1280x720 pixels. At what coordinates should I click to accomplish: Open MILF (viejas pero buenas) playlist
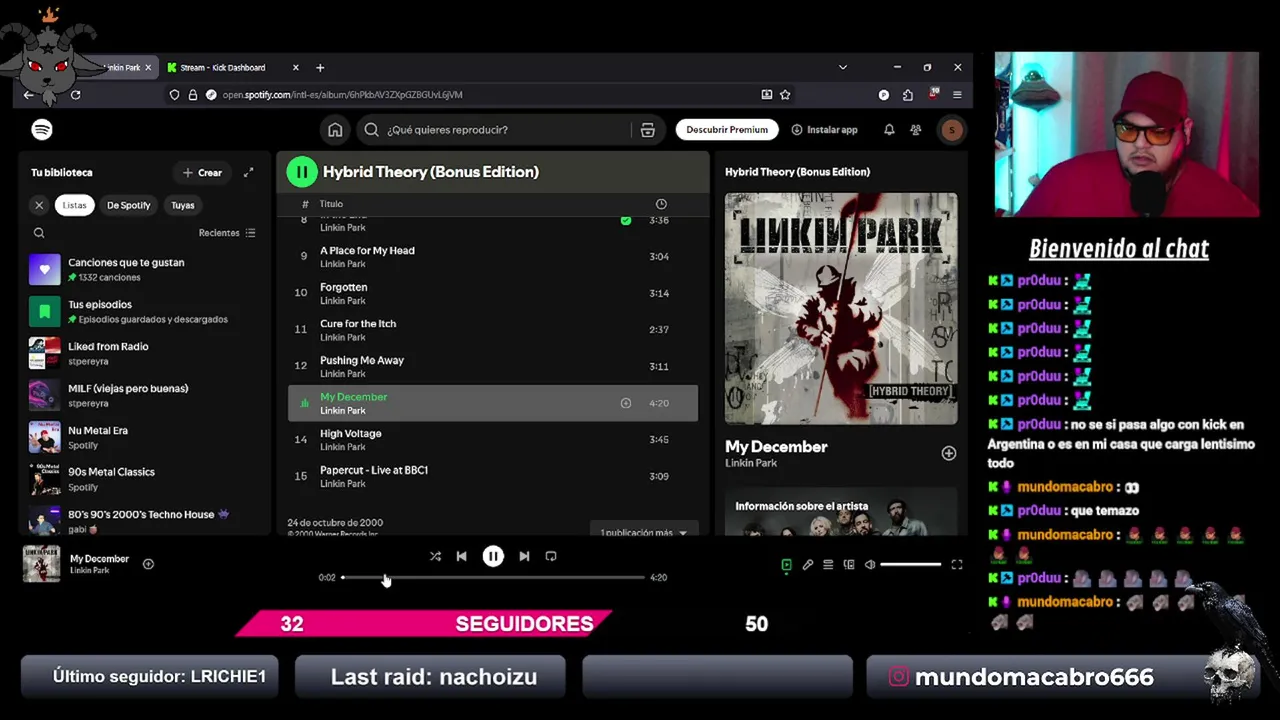point(145,395)
